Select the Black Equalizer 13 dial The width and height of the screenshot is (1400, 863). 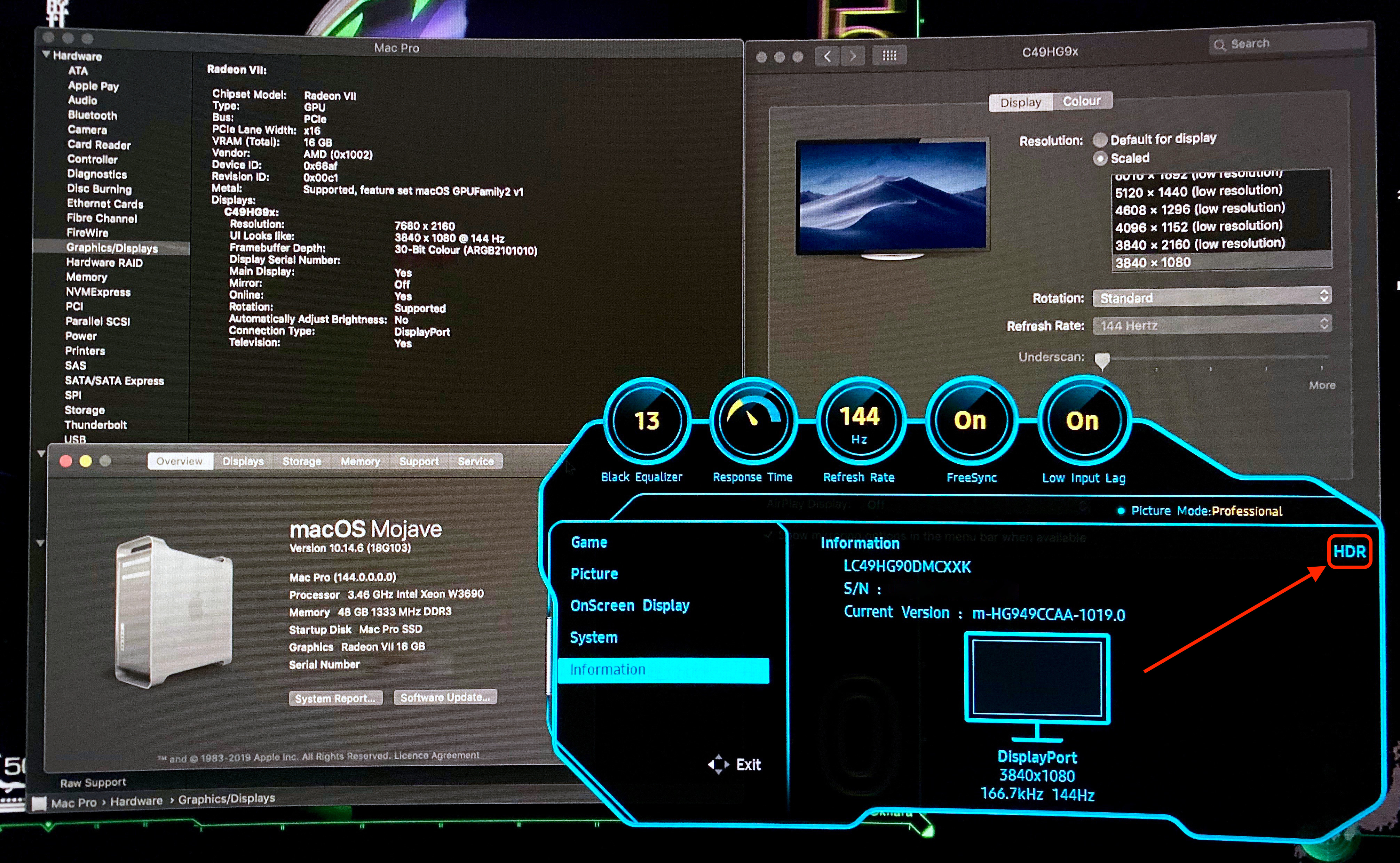click(x=646, y=421)
